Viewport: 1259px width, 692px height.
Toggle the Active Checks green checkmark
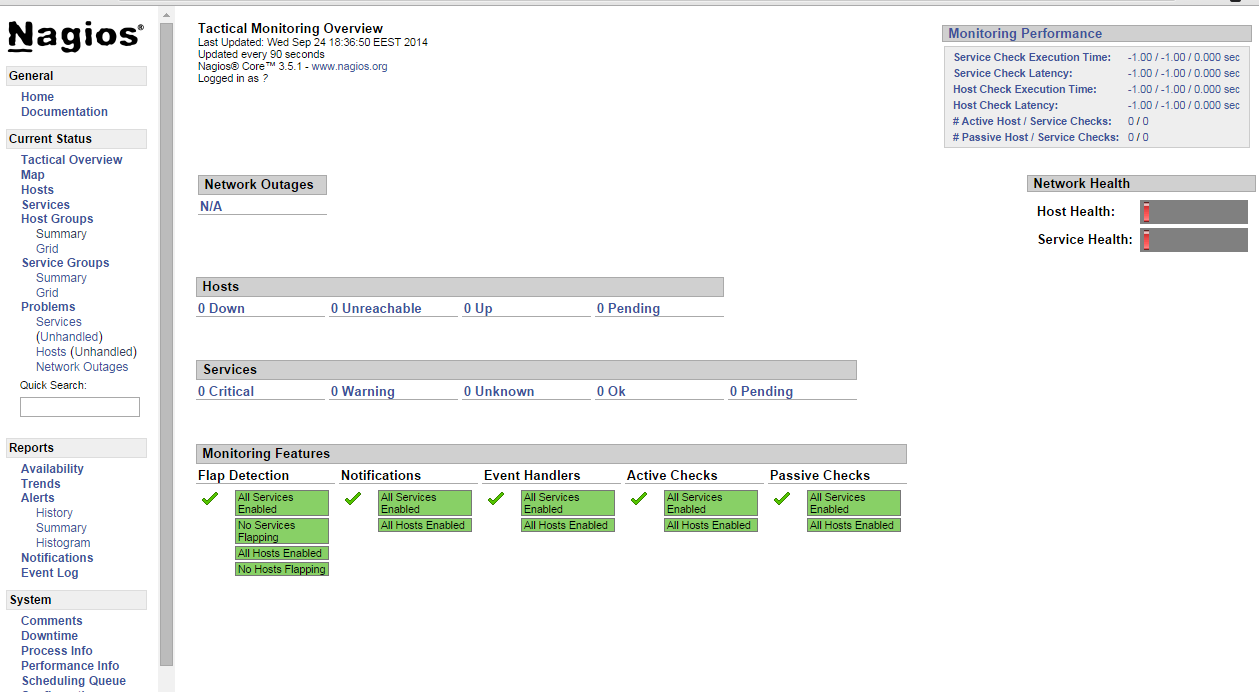tap(638, 498)
